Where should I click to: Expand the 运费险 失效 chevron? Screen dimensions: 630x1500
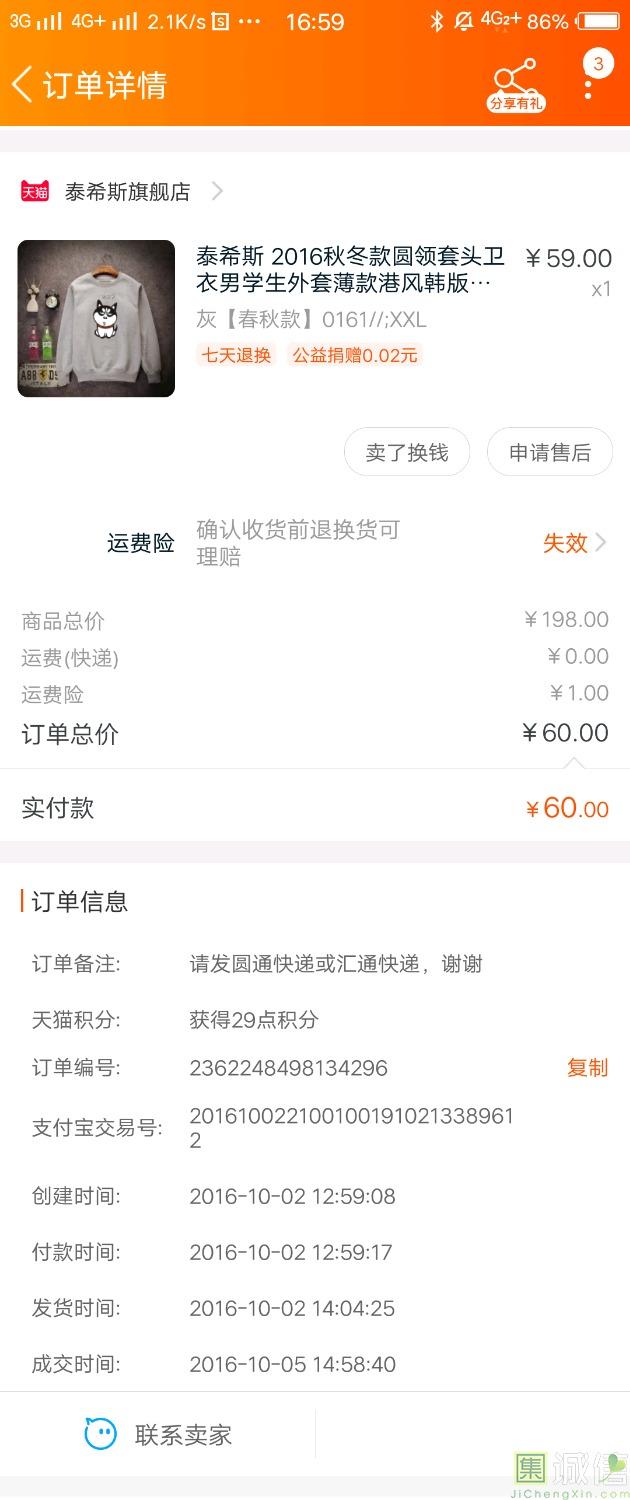(x=601, y=543)
